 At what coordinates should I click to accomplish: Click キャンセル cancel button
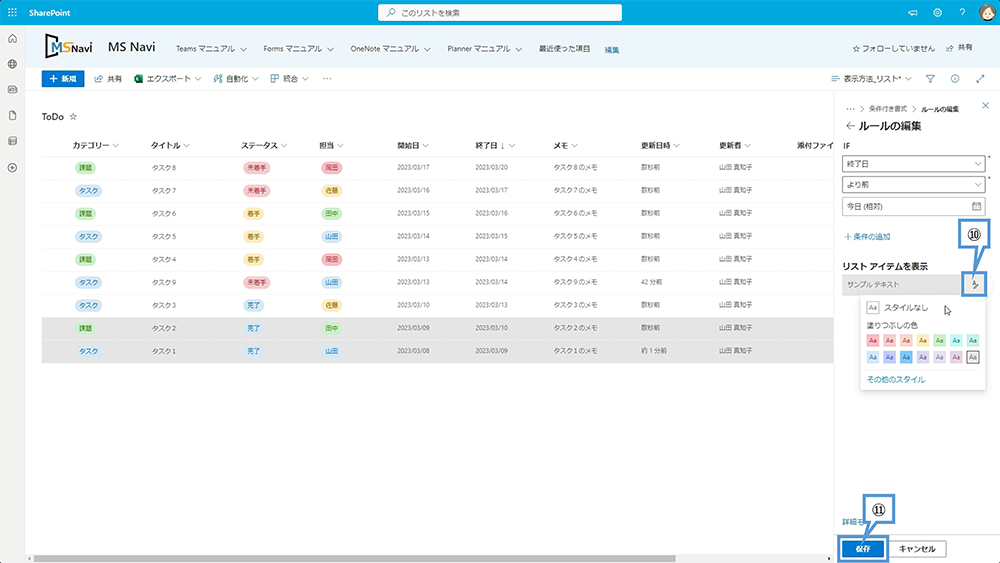pyautogui.click(x=917, y=549)
